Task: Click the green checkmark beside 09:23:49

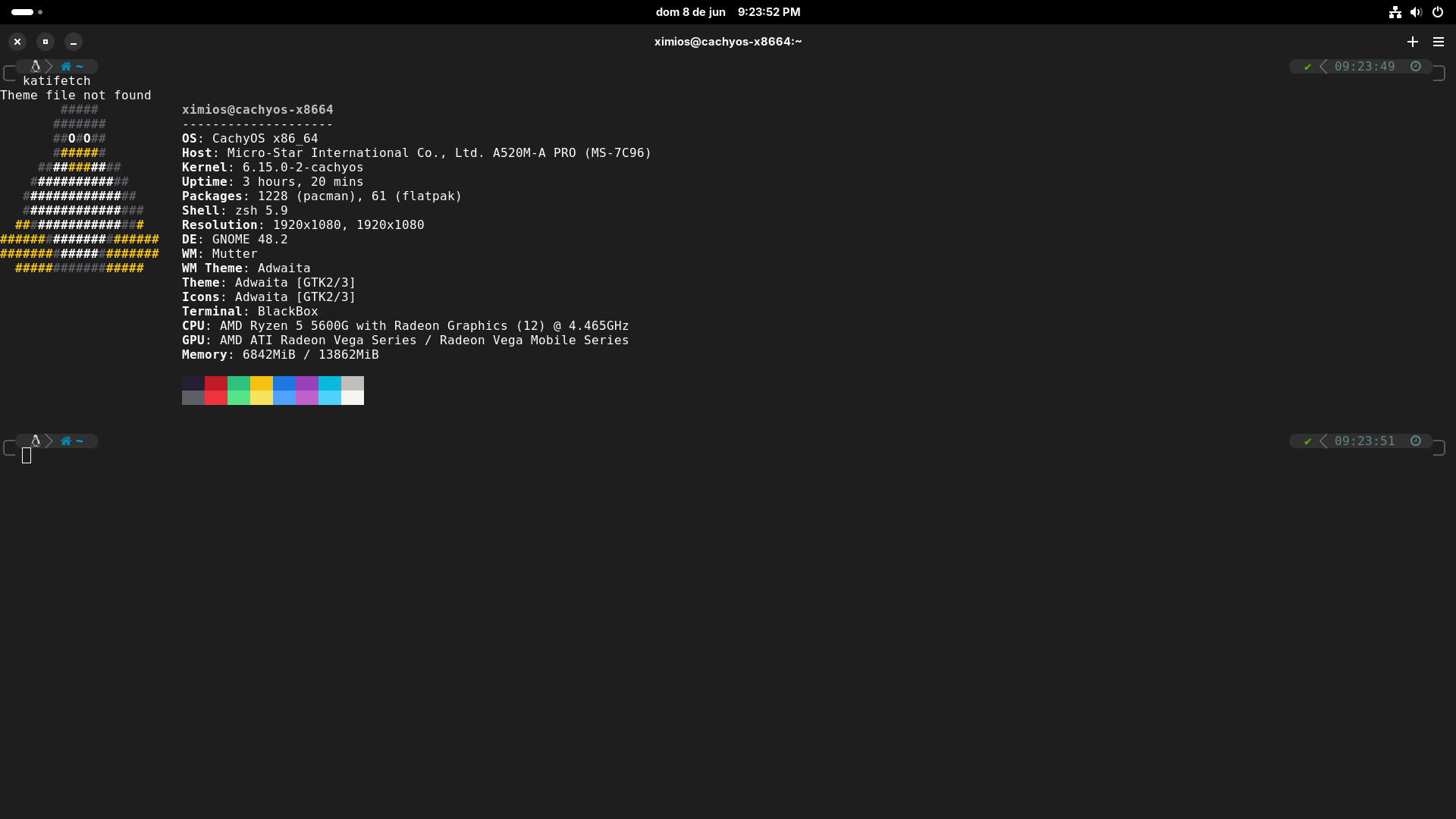Action: (x=1307, y=67)
